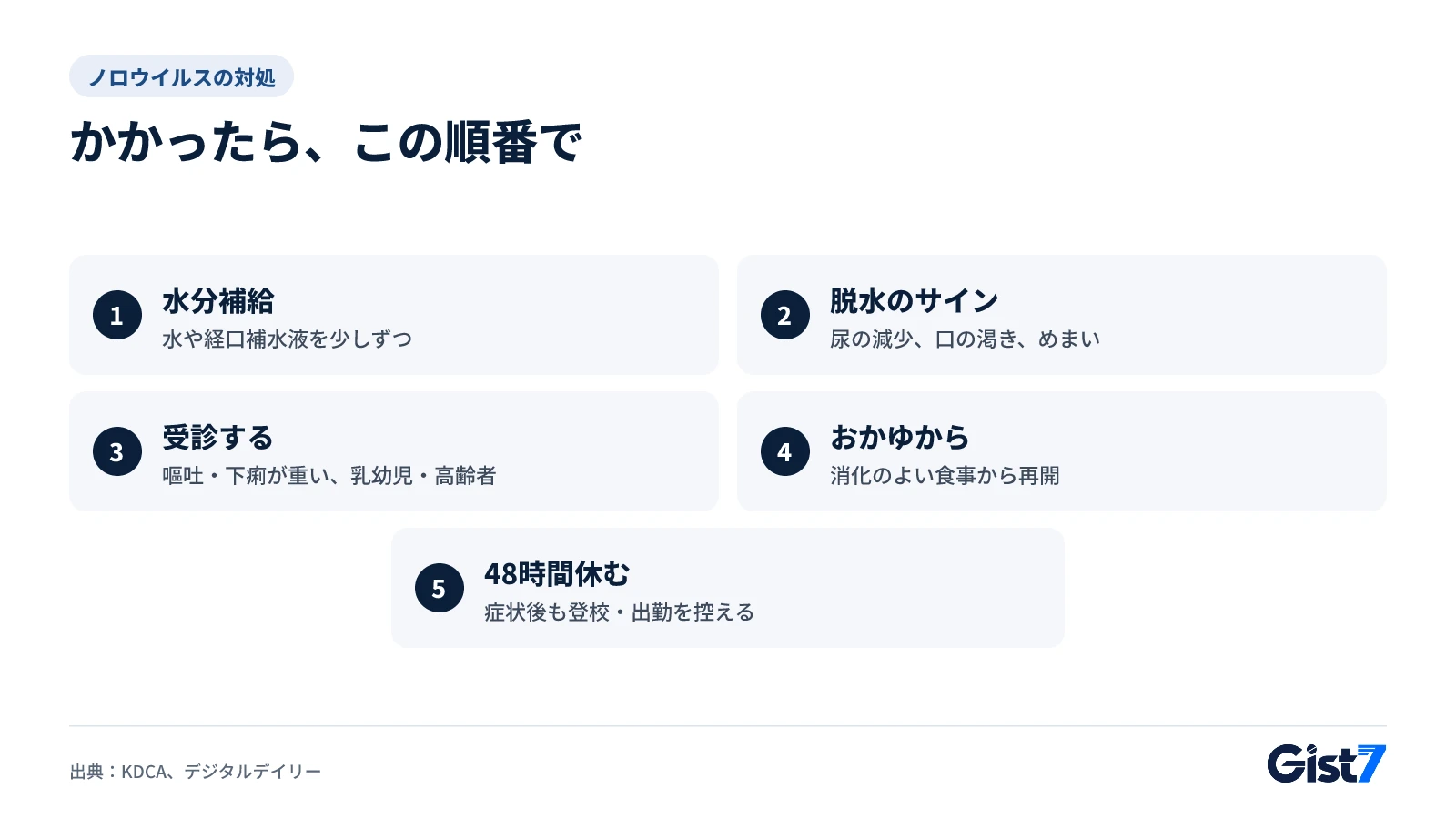
Task: Click the text 消化のよい食事から再開
Action: (945, 476)
